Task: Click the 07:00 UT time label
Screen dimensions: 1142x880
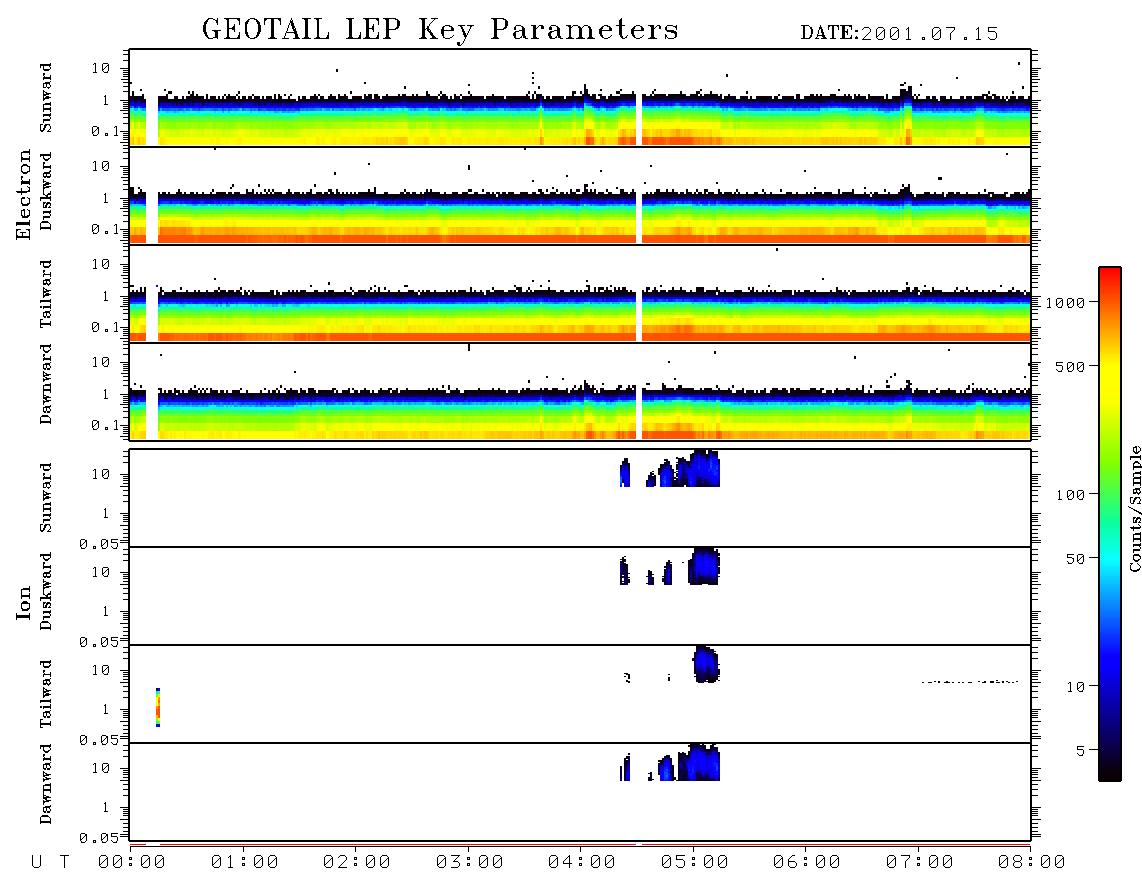Action: point(920,863)
